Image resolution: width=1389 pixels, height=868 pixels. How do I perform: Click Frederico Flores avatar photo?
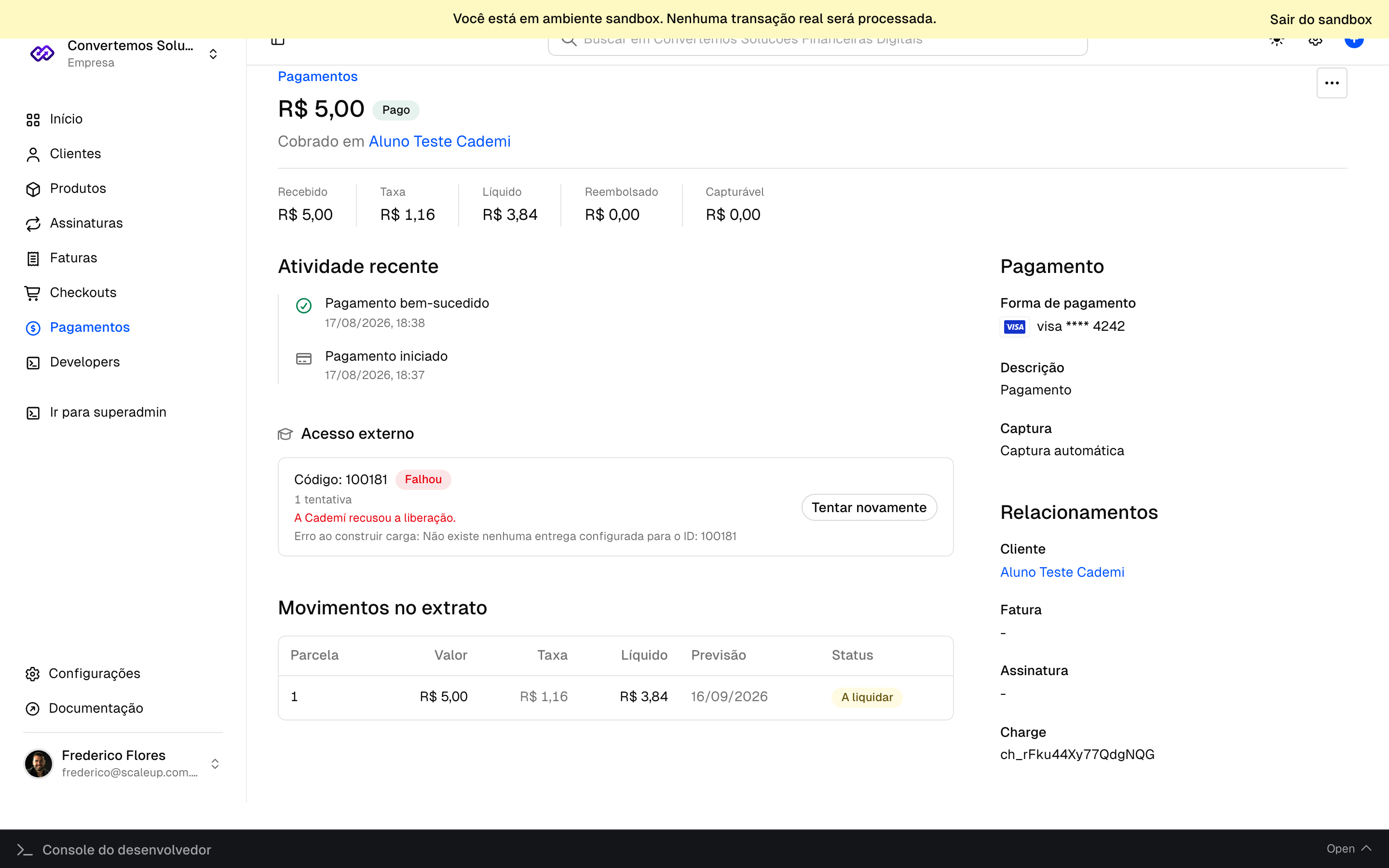(x=39, y=763)
